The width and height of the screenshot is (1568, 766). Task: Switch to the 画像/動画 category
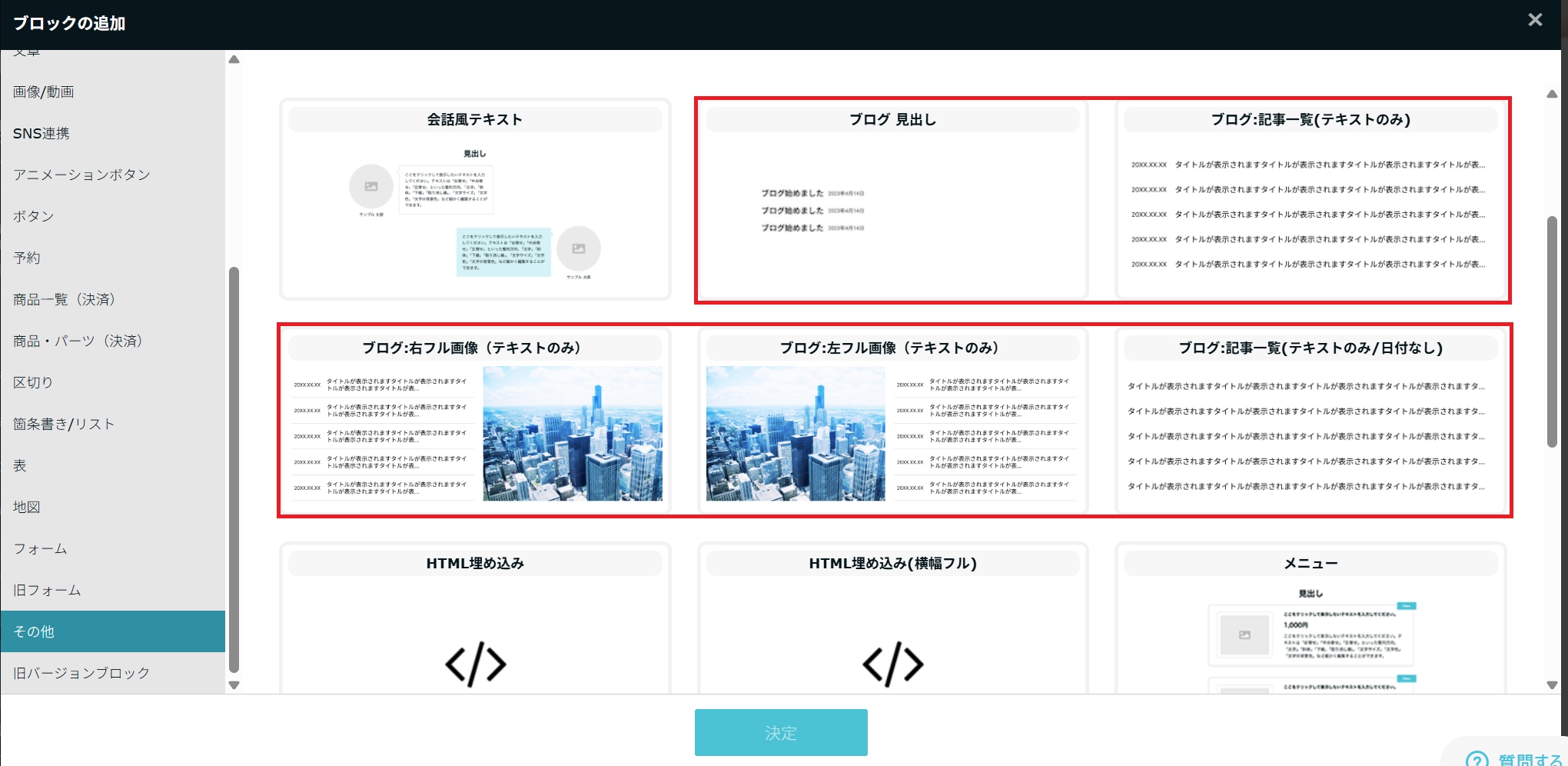point(42,91)
